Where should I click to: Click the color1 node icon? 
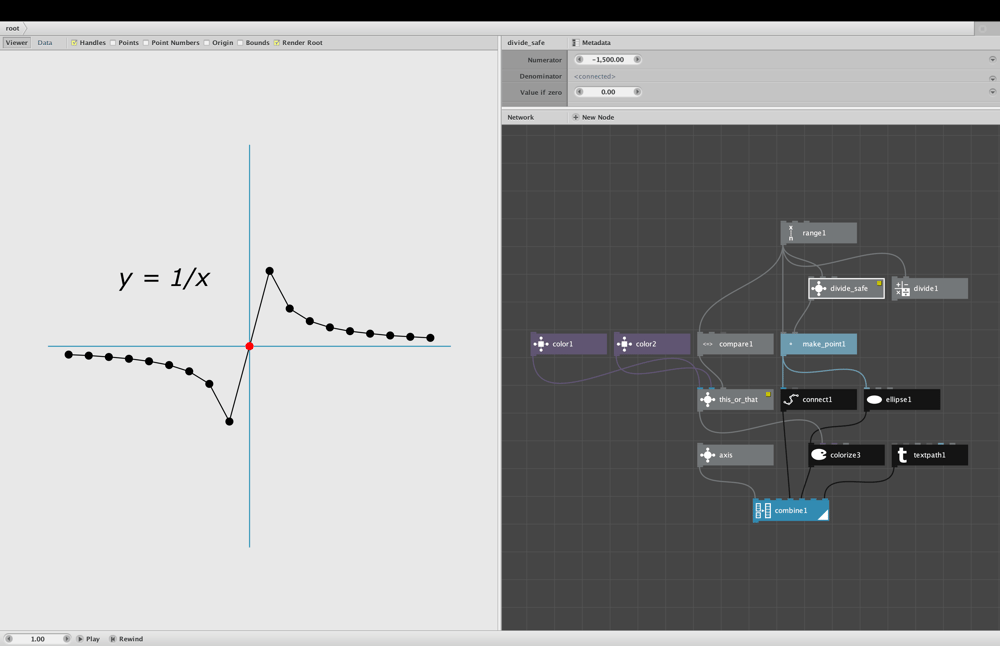[x=541, y=344]
